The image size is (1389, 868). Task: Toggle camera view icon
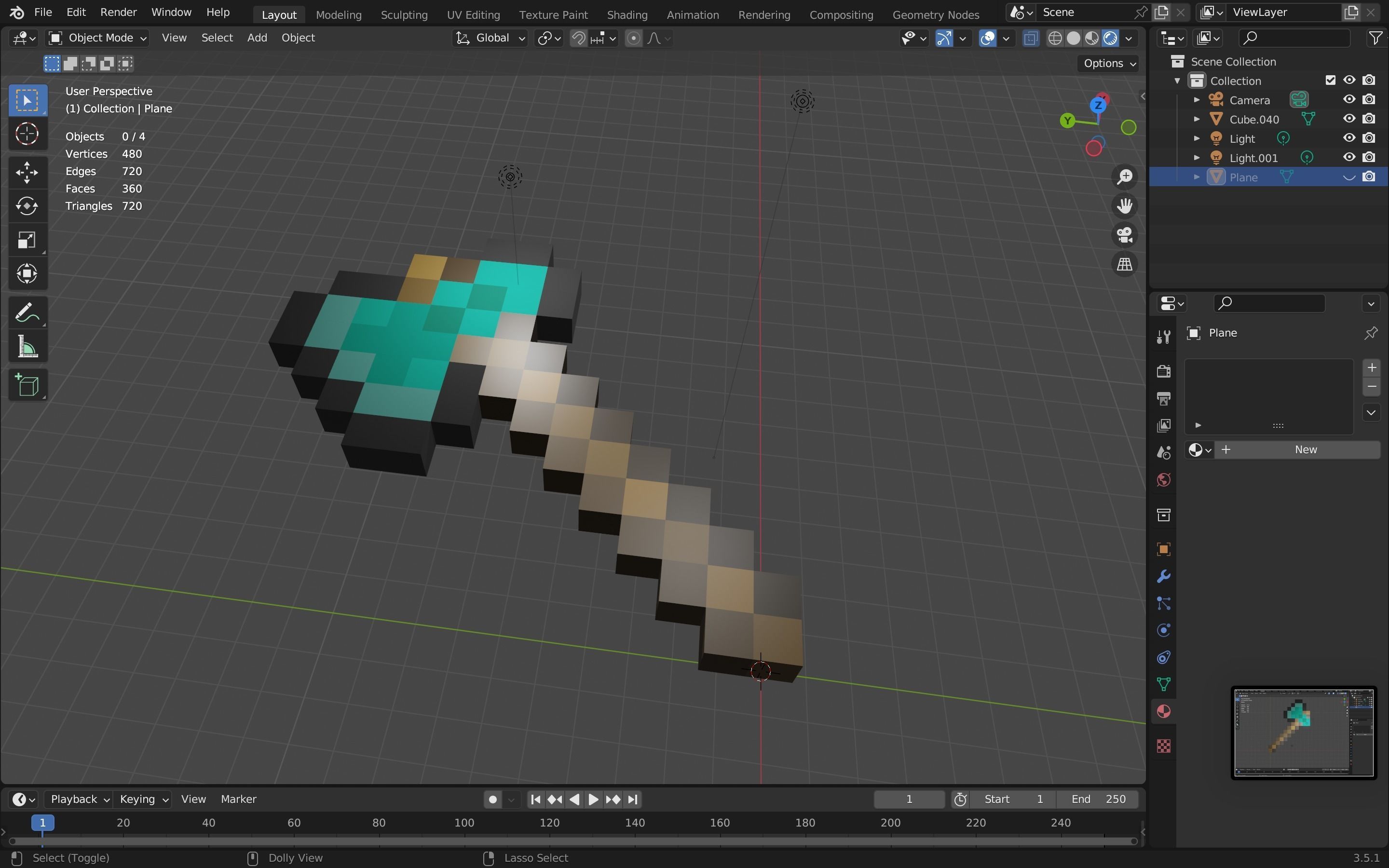(1124, 235)
